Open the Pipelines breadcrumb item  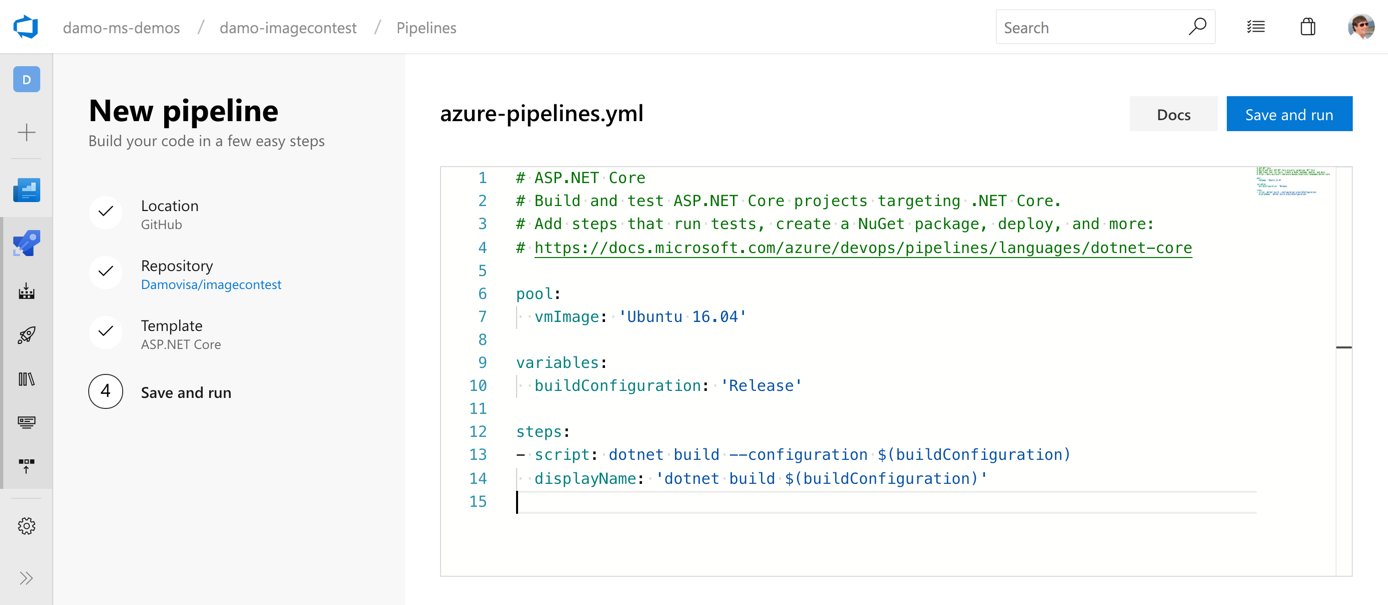pyautogui.click(x=426, y=27)
